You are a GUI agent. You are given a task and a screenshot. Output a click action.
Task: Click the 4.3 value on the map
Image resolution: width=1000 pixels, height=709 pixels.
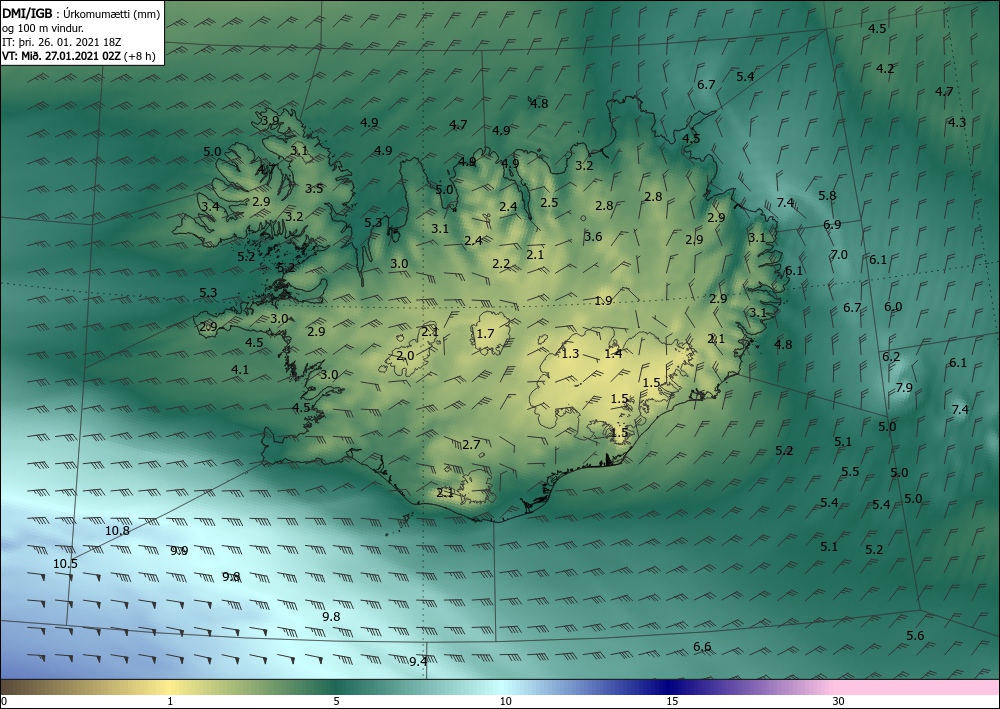[x=957, y=122]
